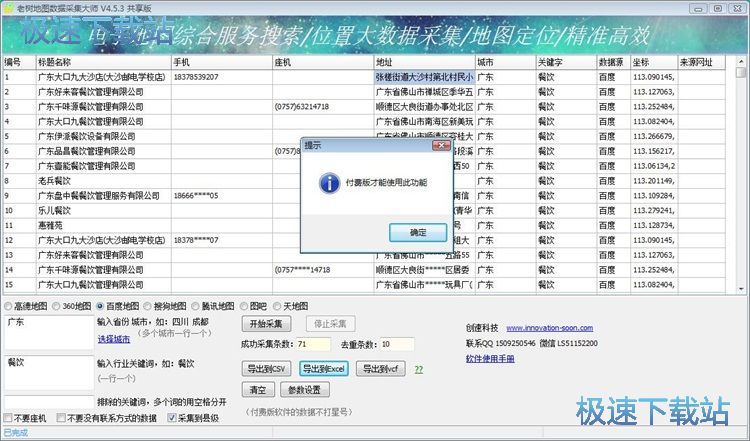Click 数据源 column header
Image resolution: width=750 pixels, height=441 pixels.
(x=614, y=62)
